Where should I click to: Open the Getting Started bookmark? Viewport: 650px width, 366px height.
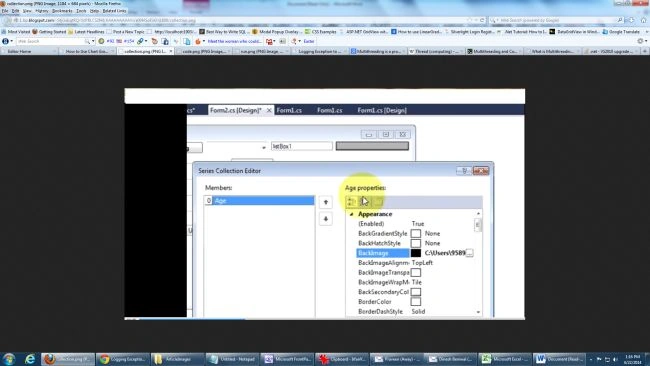pos(49,32)
